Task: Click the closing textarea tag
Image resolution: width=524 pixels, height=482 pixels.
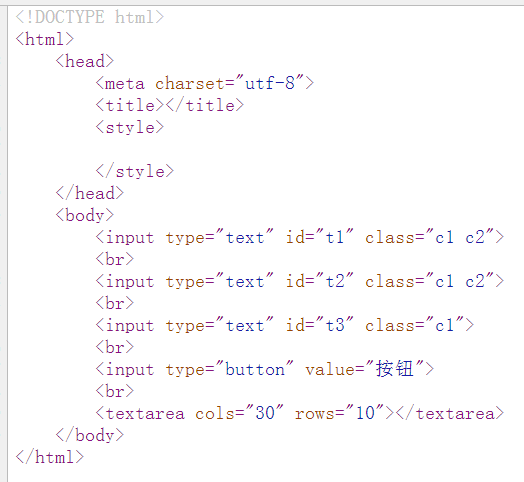Action: click(450, 413)
